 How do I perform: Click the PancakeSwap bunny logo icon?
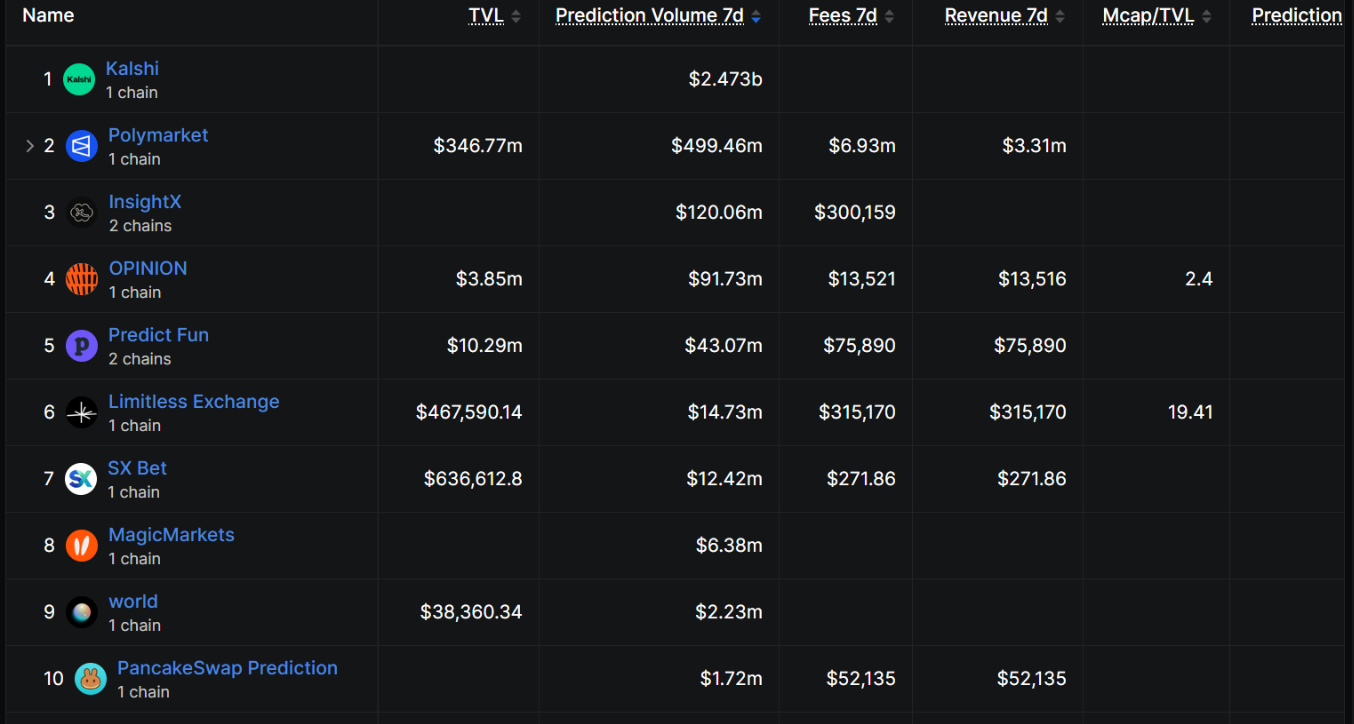click(91, 679)
